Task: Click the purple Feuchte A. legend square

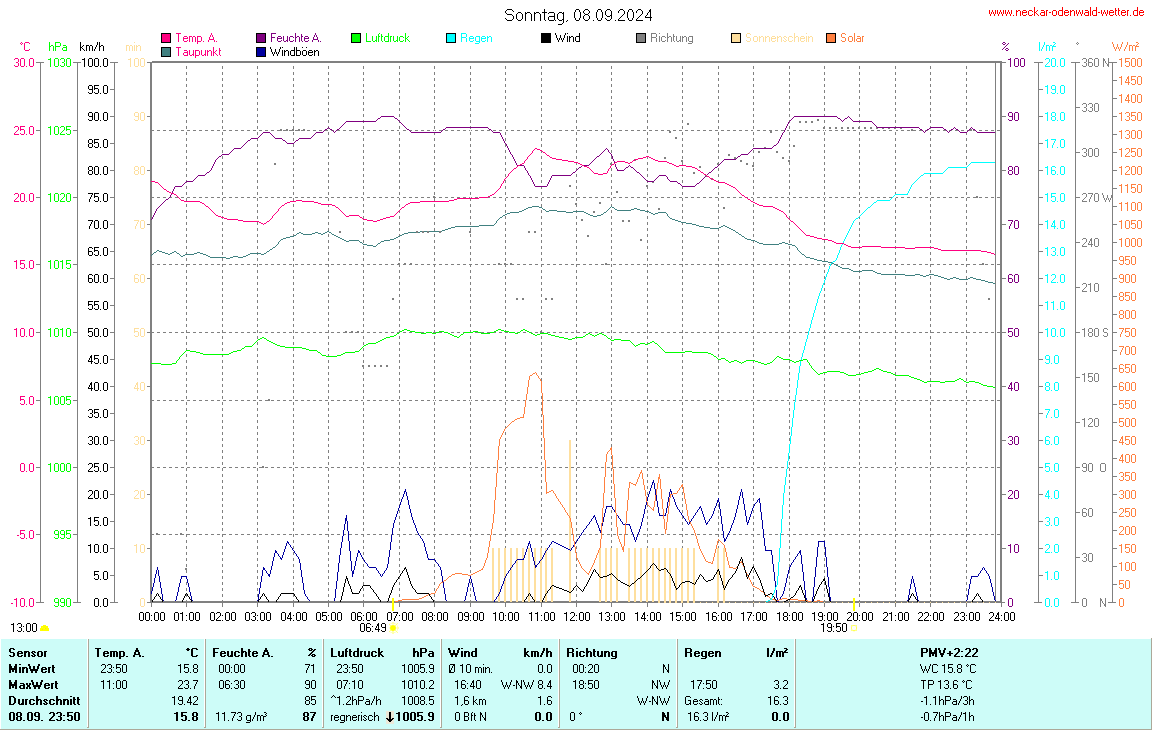Action: (261, 38)
